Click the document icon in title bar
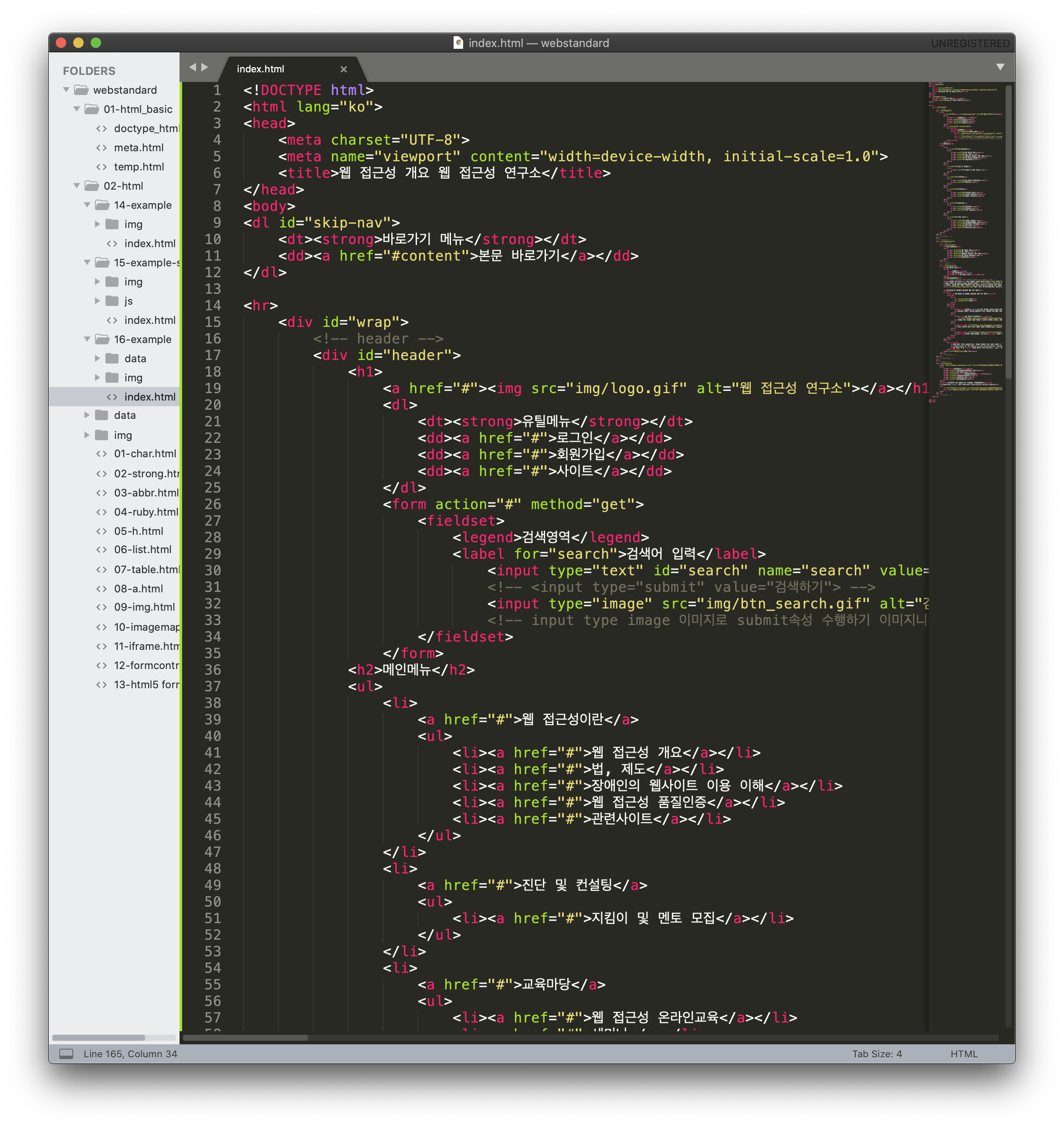The image size is (1064, 1128). 458,43
